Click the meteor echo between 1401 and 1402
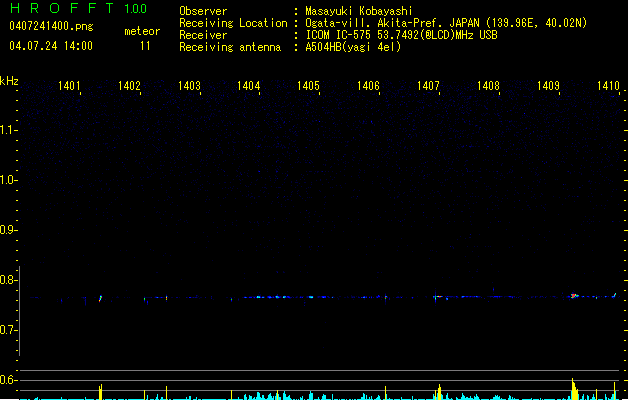 pyautogui.click(x=100, y=298)
